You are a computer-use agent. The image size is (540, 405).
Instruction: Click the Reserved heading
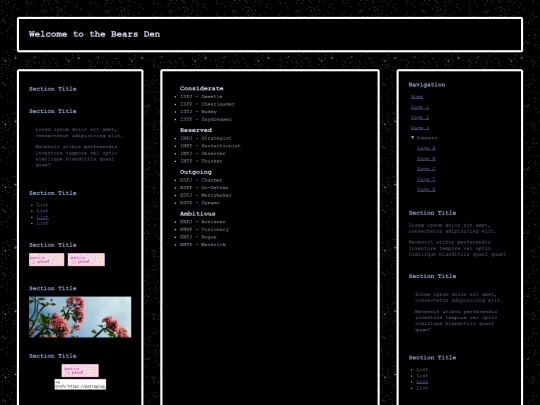click(x=196, y=130)
